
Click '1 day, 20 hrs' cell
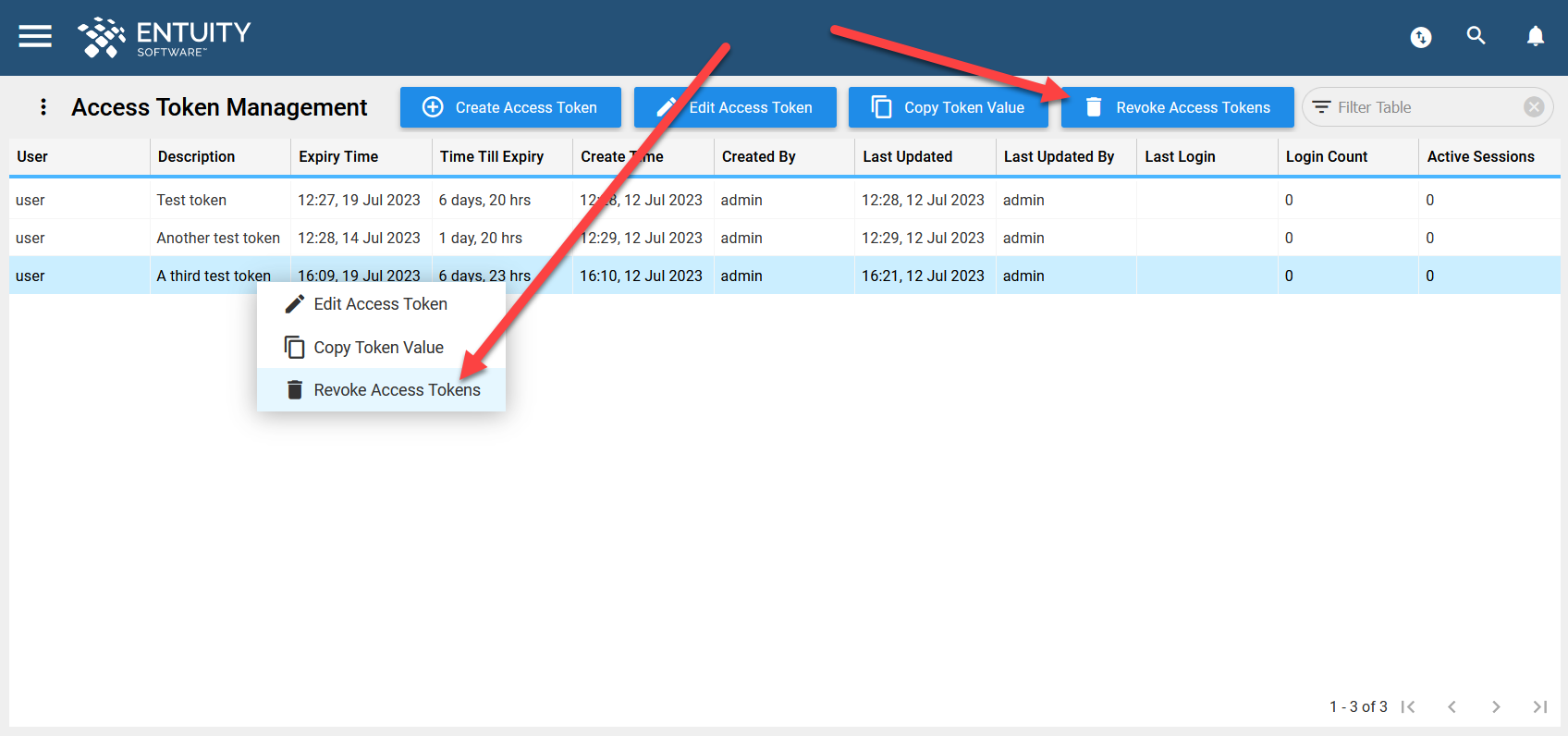click(502, 238)
